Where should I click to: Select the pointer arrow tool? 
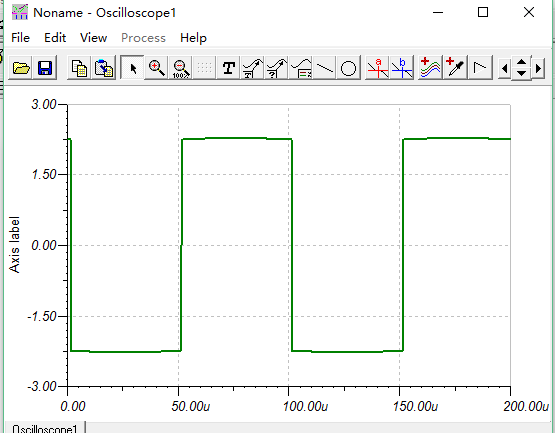pos(132,67)
